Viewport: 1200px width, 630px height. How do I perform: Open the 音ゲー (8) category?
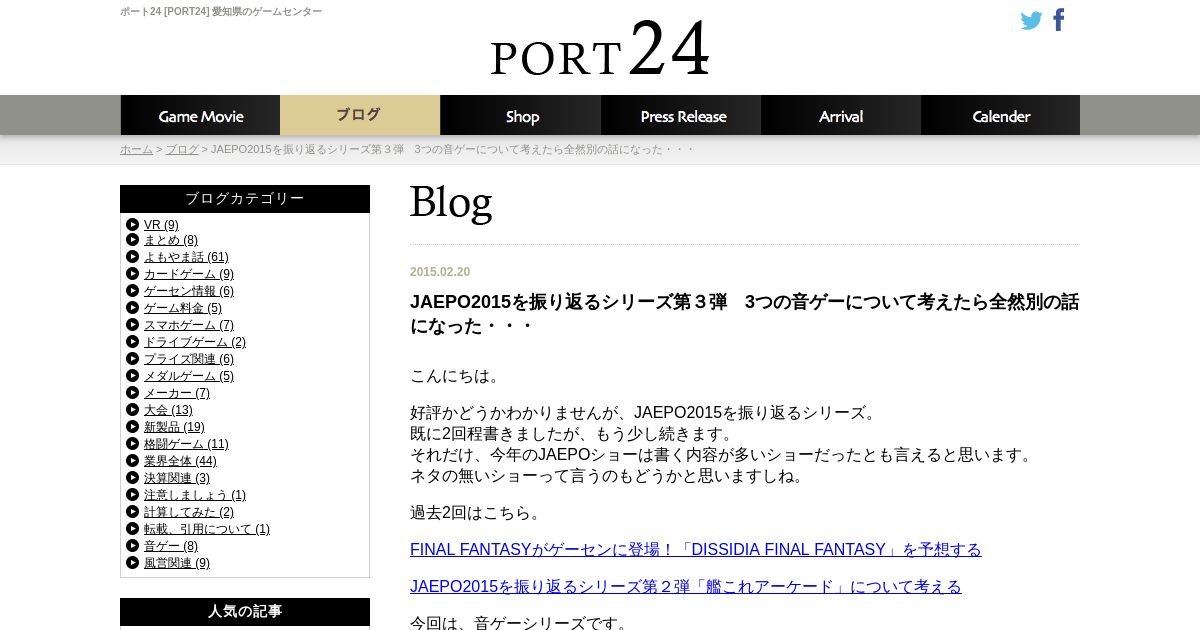tap(171, 546)
